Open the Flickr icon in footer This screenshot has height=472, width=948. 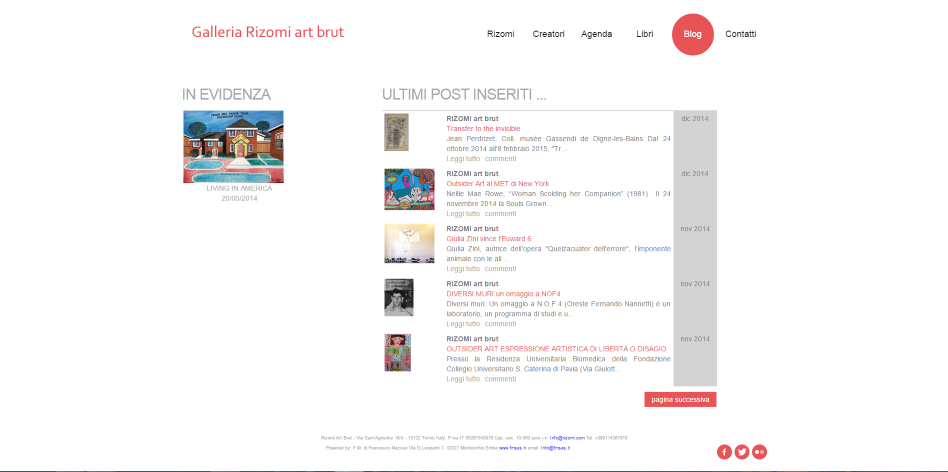coord(760,452)
